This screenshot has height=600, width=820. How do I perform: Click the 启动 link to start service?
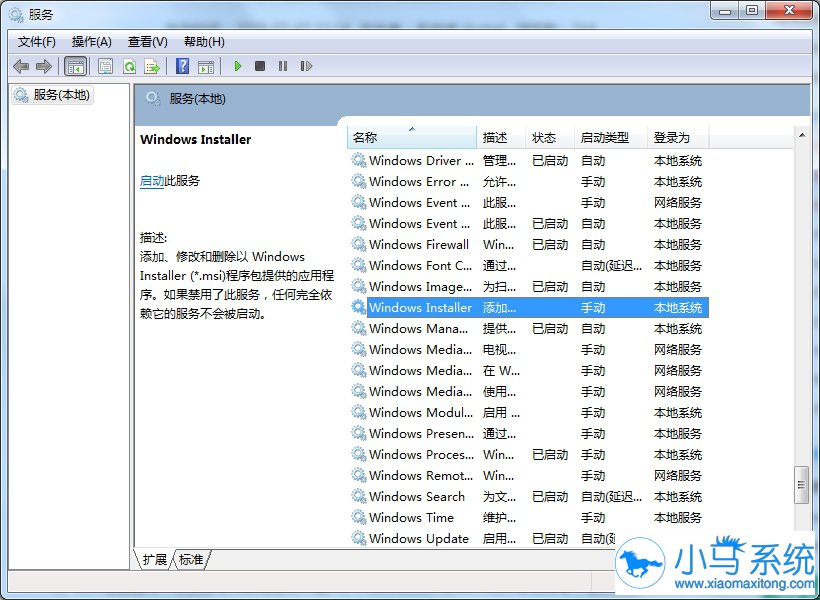pos(152,181)
